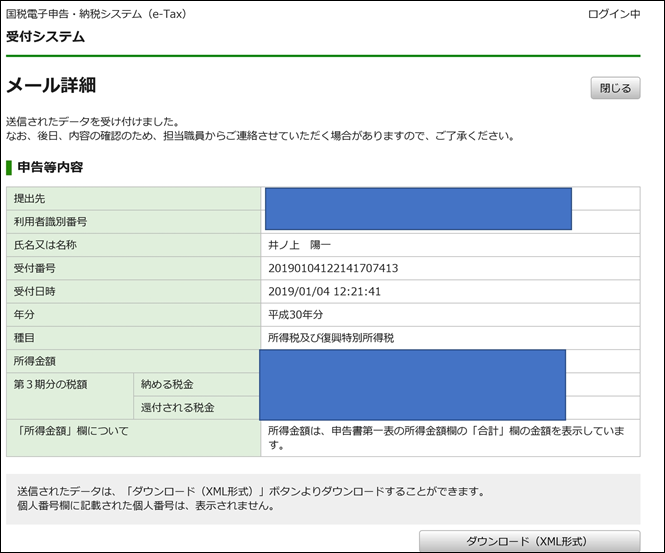
Task: Select the value 平成30年分
Action: (296, 315)
